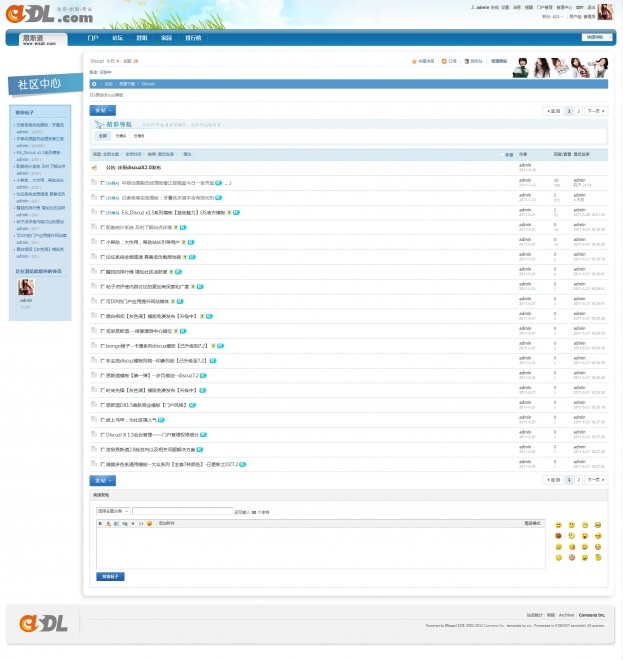
Task: Click the bird icon beside 精彩导航
Action: [x=99, y=125]
